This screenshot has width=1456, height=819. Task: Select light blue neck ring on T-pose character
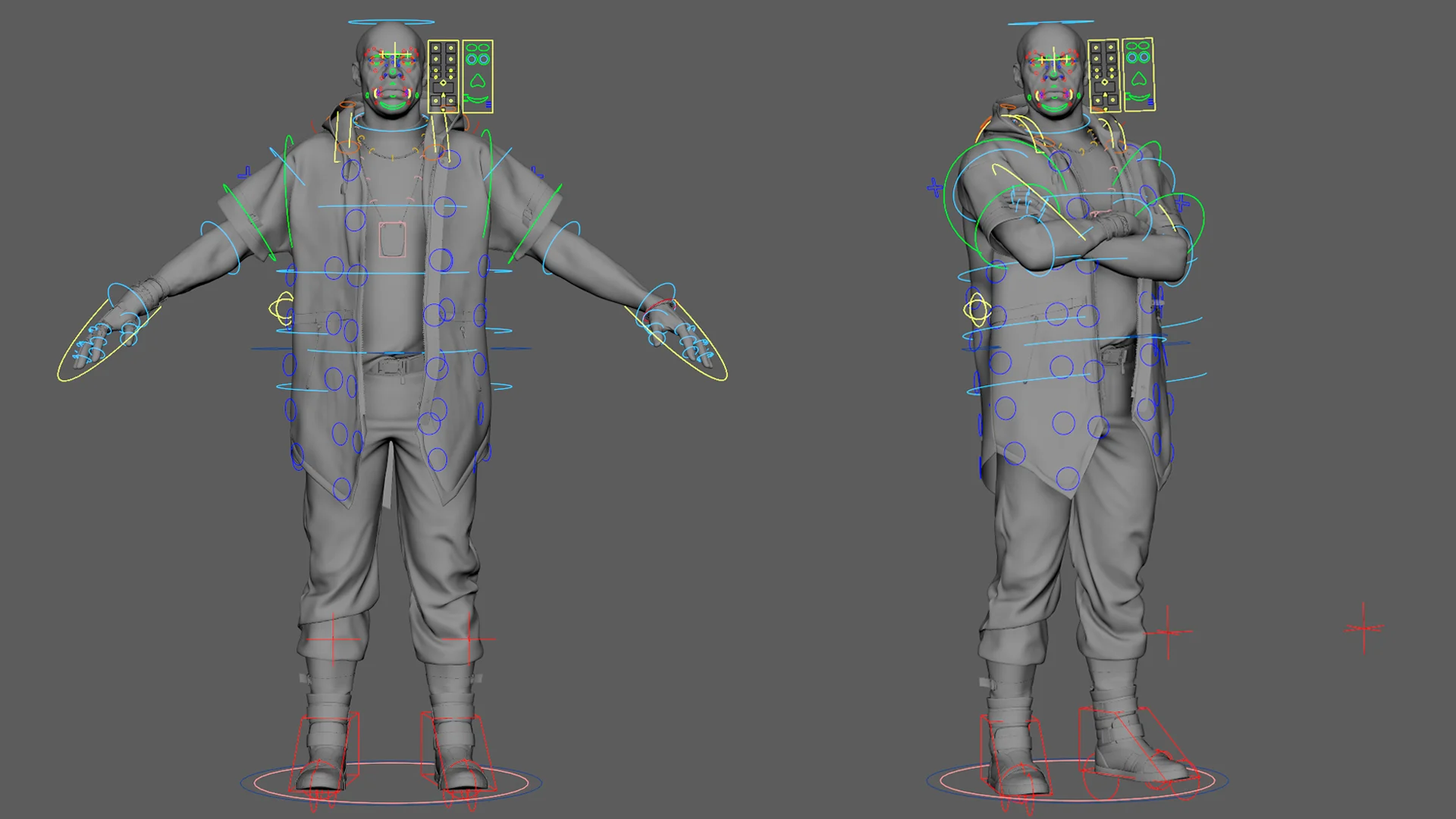(390, 131)
